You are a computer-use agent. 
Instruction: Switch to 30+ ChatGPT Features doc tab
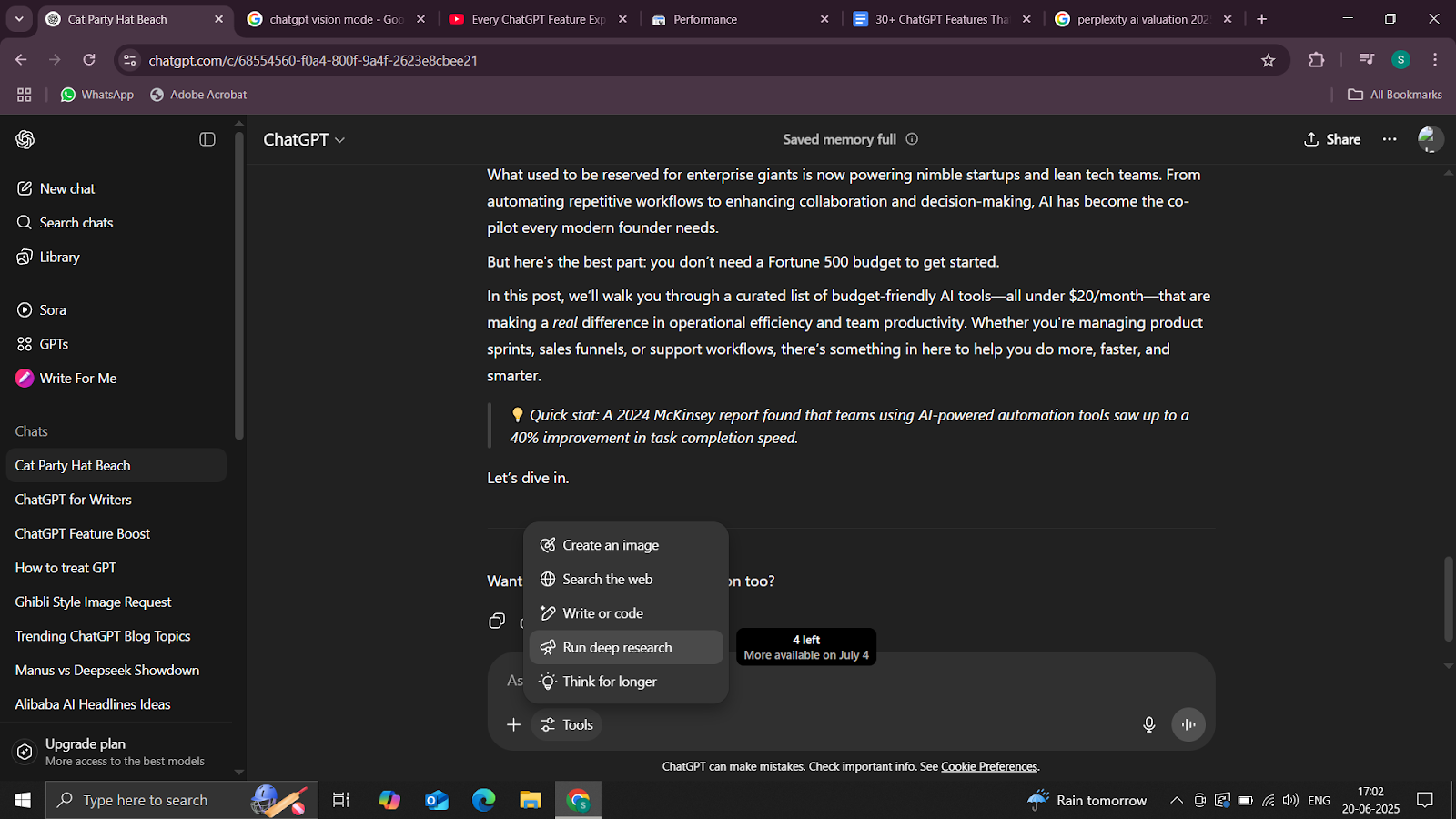pyautogui.click(x=942, y=19)
